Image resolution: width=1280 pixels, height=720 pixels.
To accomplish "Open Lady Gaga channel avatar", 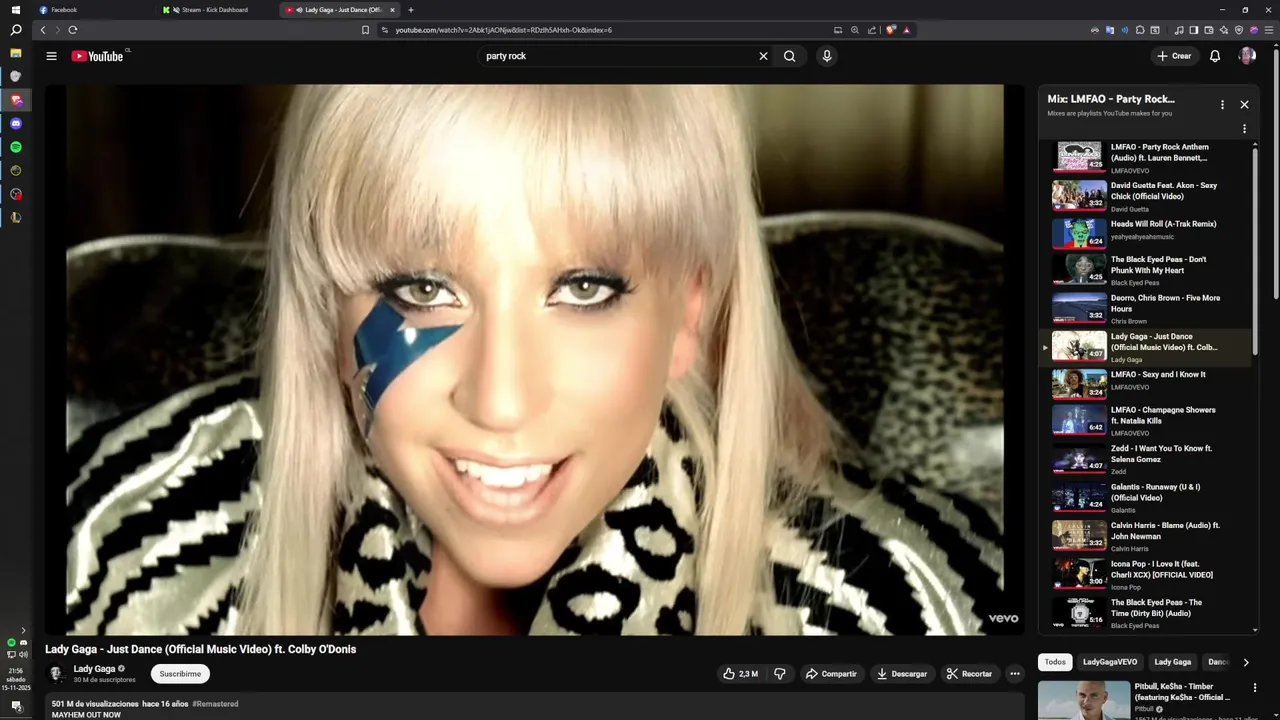I will pyautogui.click(x=56, y=674).
